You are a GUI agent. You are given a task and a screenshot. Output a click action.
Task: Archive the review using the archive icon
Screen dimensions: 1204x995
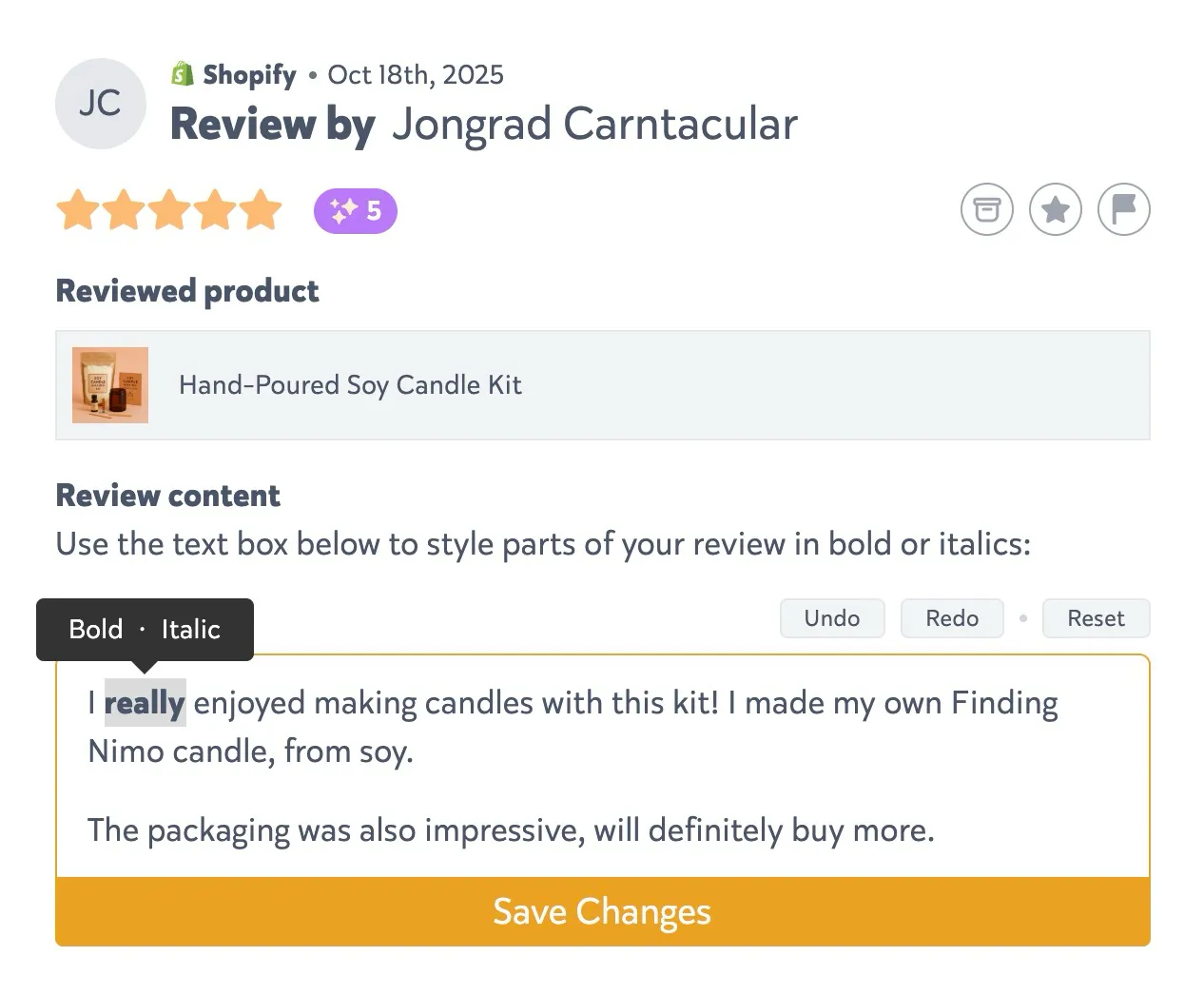pyautogui.click(x=986, y=209)
